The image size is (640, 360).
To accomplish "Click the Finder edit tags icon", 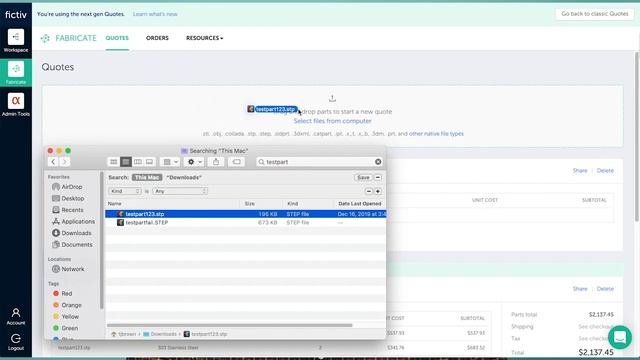I will click(x=236, y=162).
